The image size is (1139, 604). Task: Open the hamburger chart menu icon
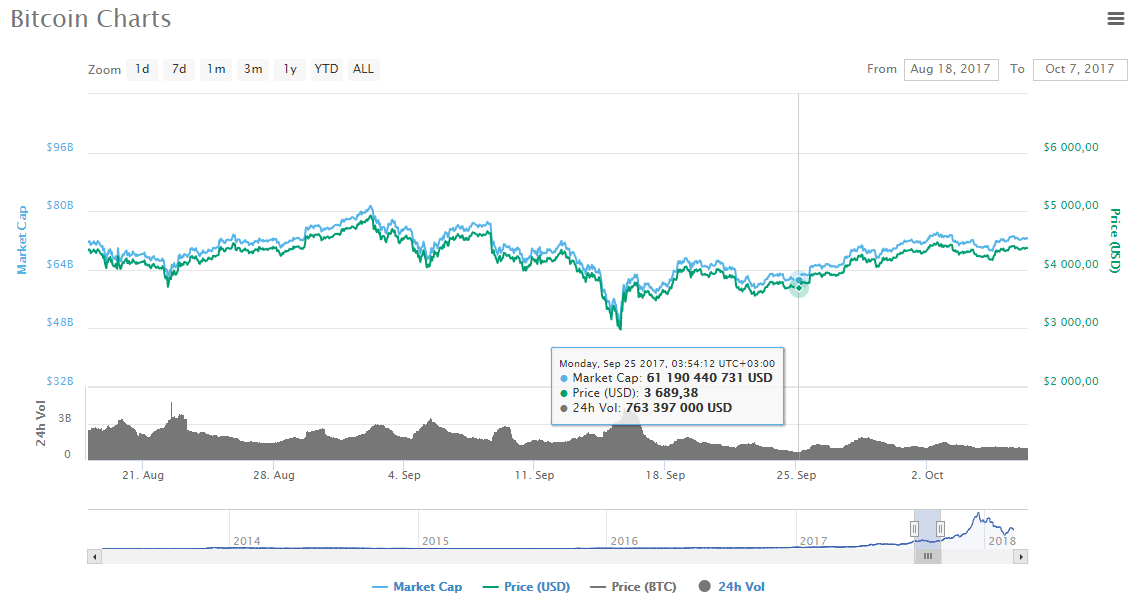tap(1115, 19)
